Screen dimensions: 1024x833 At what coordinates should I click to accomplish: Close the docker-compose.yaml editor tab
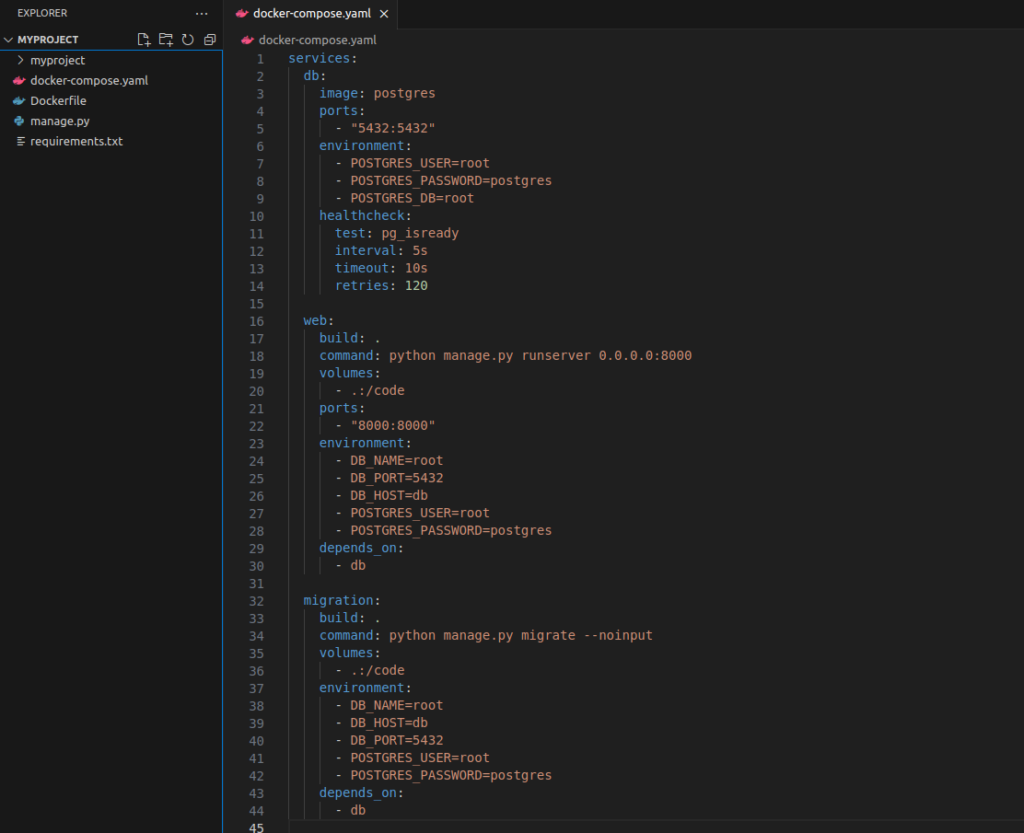(383, 14)
